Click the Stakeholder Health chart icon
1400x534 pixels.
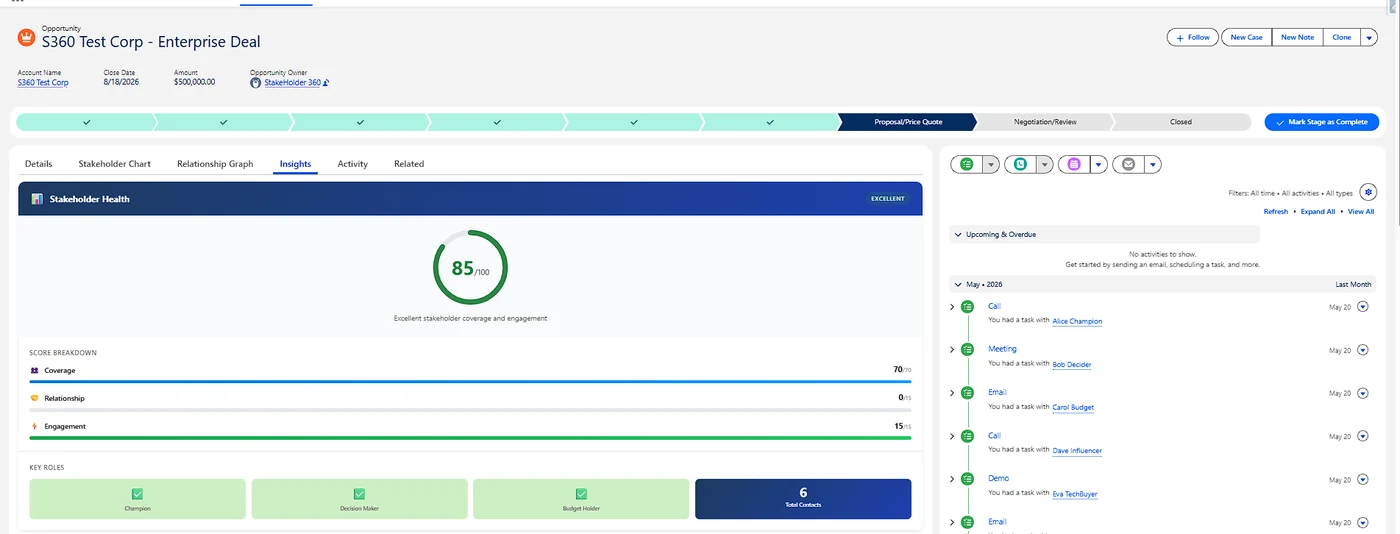pos(37,199)
